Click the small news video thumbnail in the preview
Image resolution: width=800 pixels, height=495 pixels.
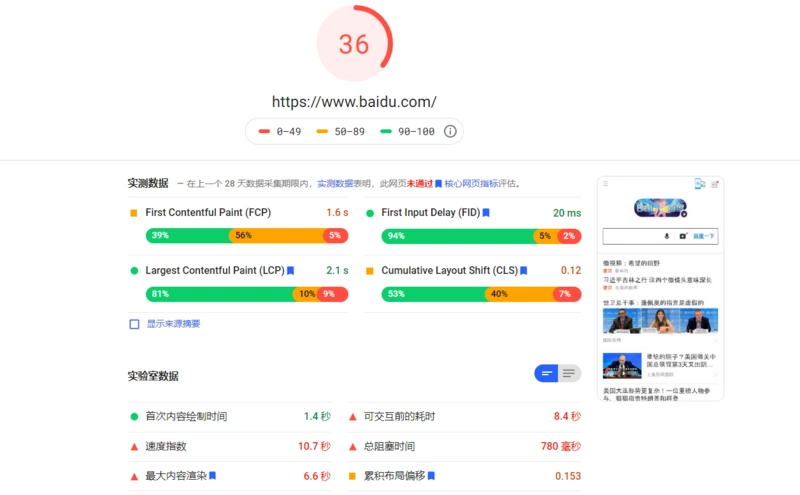pyautogui.click(x=622, y=365)
